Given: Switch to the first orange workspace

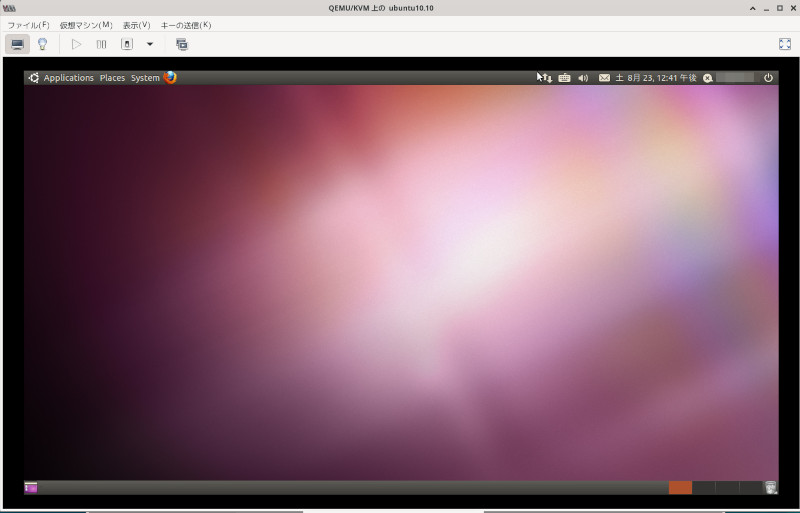Looking at the screenshot, I should click(680, 487).
